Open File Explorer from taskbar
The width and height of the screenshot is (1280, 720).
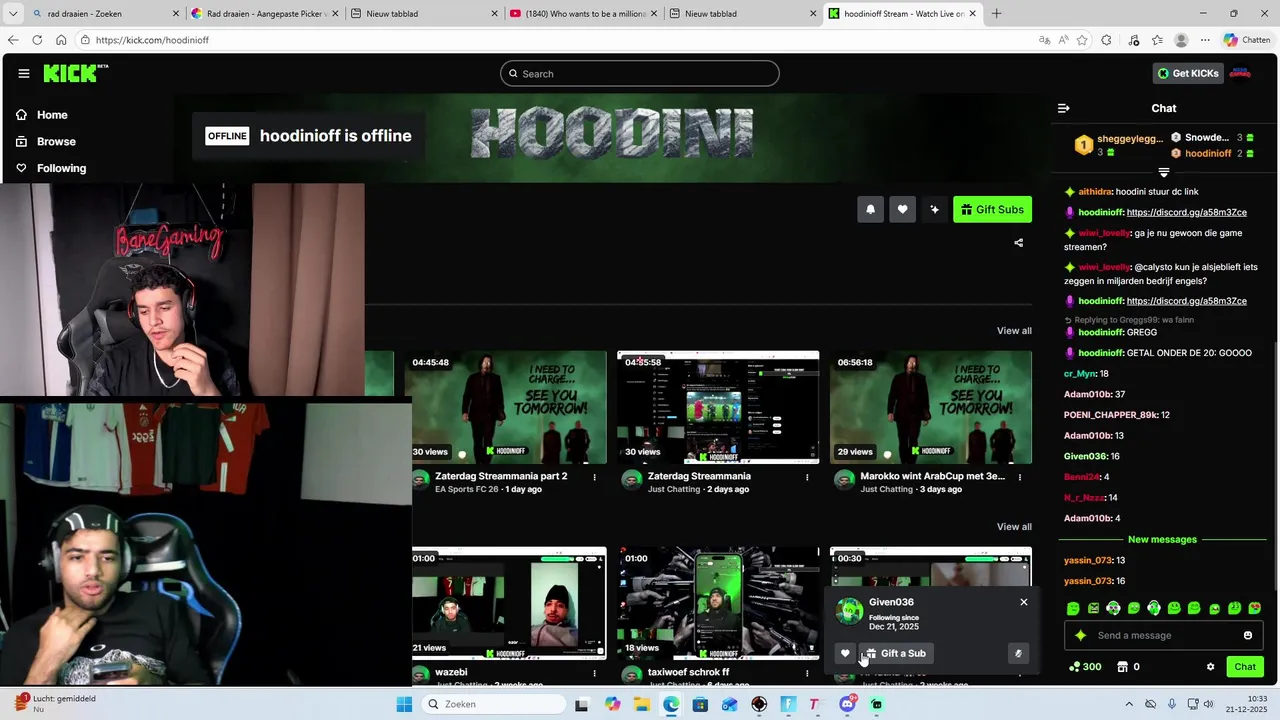pos(642,704)
